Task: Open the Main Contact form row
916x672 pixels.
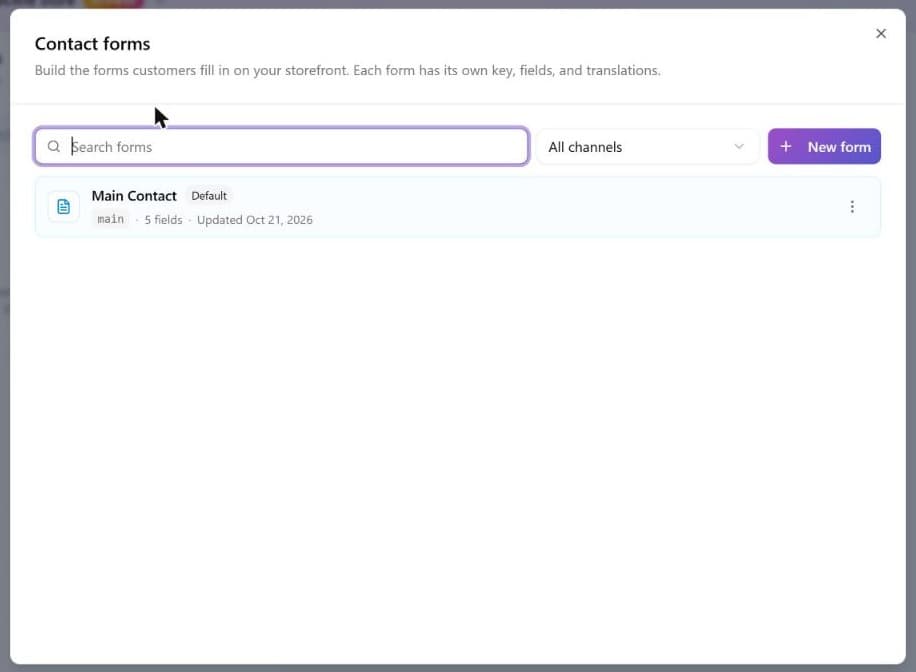Action: point(457,207)
